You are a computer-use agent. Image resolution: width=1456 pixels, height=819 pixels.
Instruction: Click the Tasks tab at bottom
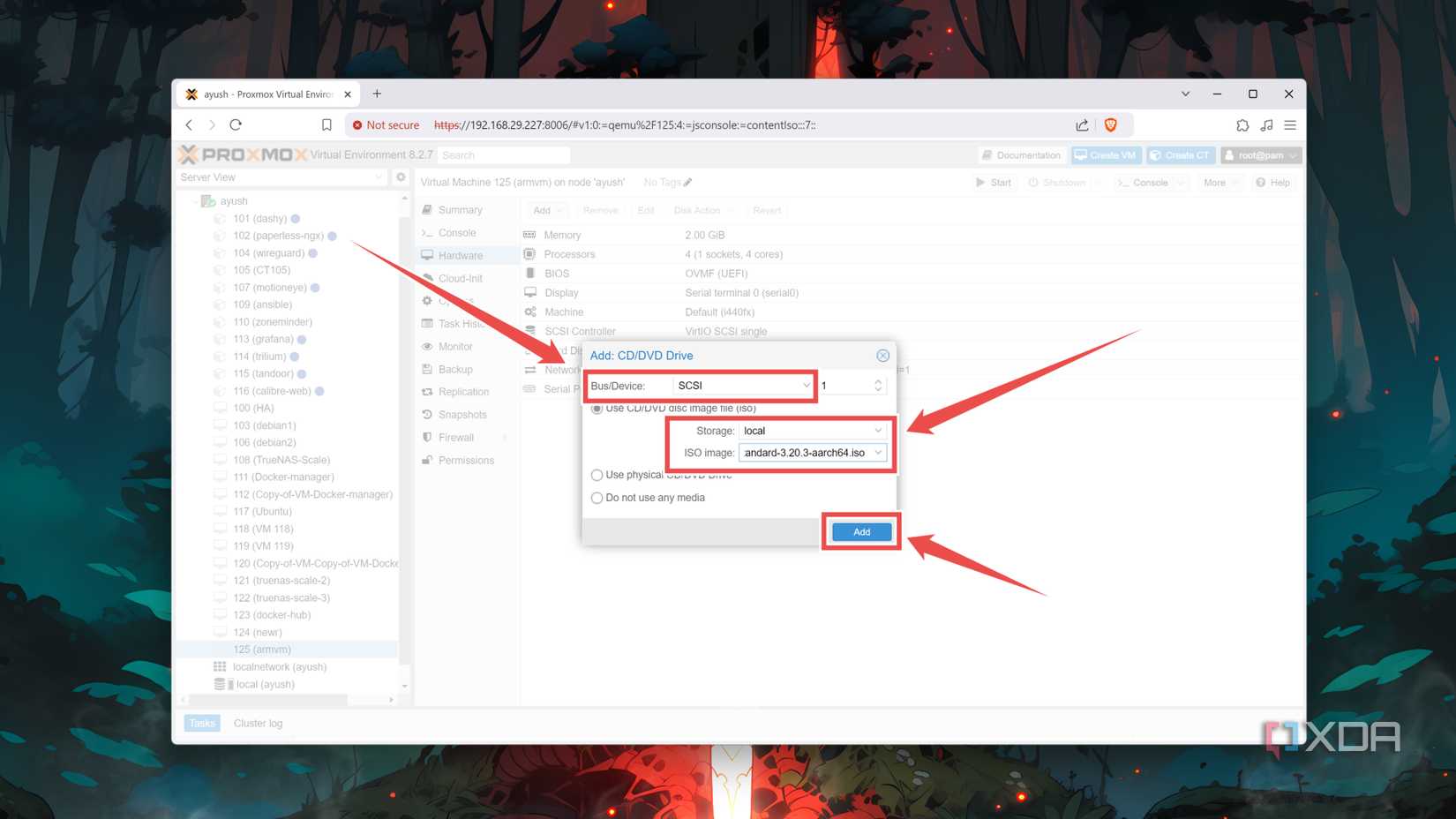coord(202,724)
